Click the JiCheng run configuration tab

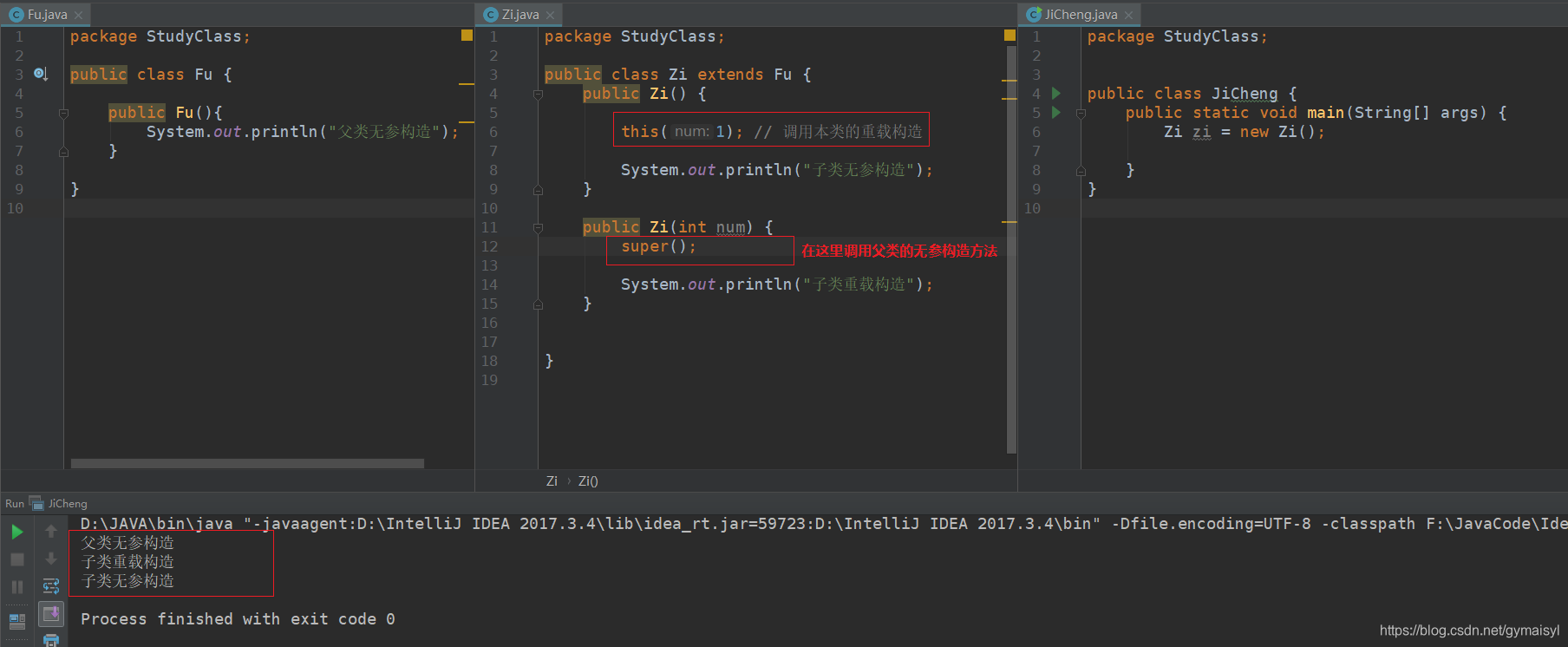coord(68,504)
